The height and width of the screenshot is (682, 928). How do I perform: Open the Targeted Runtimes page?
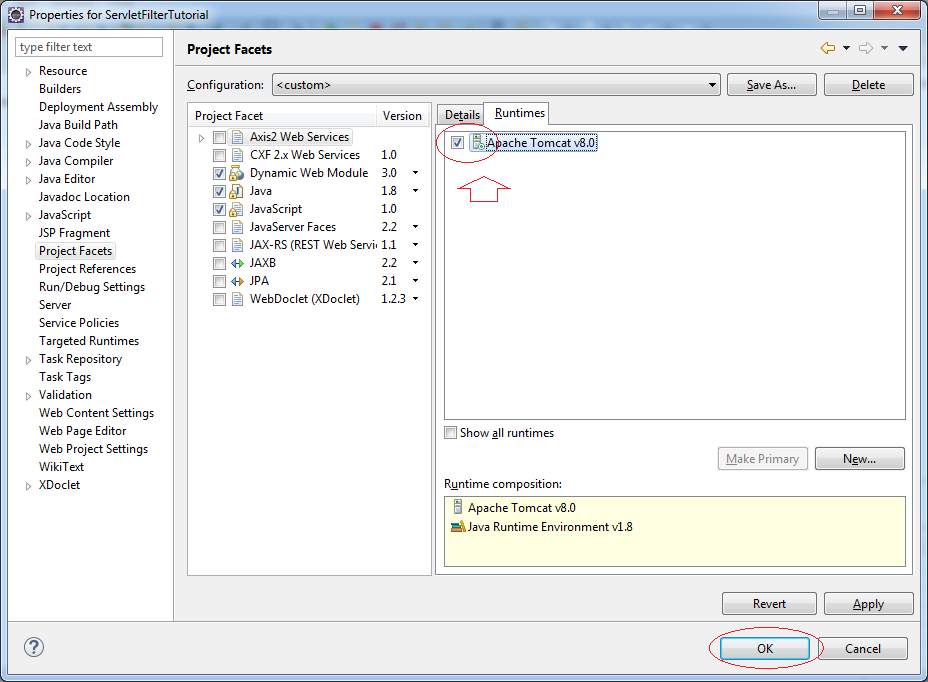click(89, 341)
